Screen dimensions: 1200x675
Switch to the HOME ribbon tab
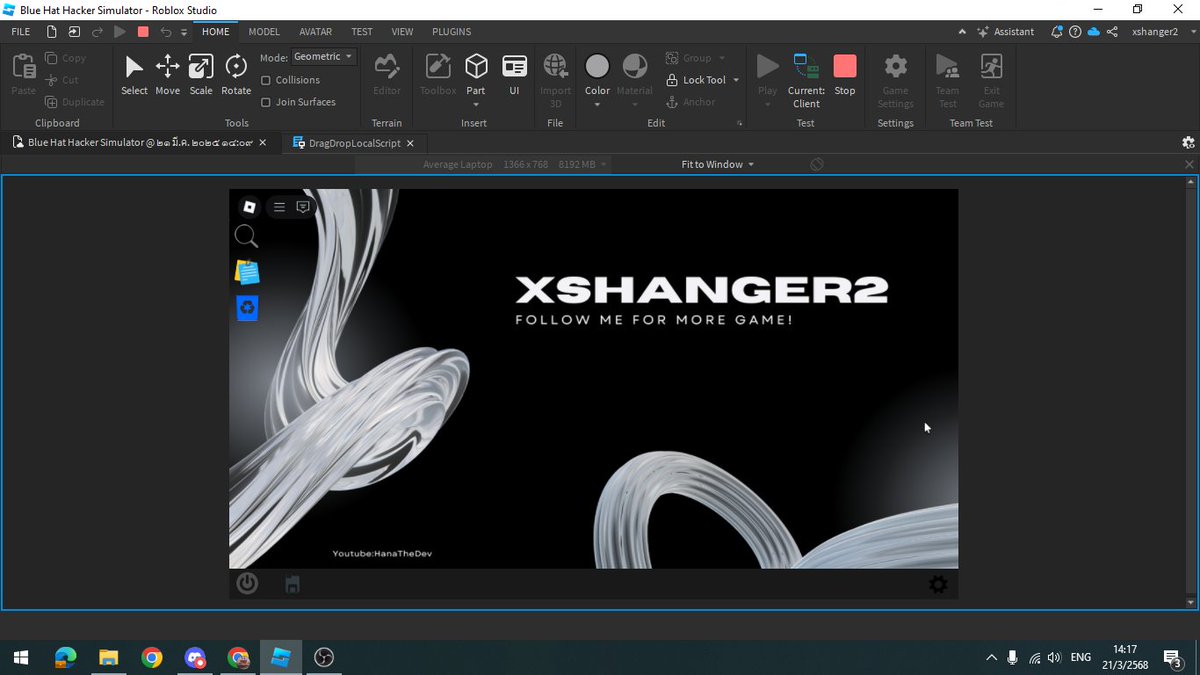pyautogui.click(x=215, y=32)
